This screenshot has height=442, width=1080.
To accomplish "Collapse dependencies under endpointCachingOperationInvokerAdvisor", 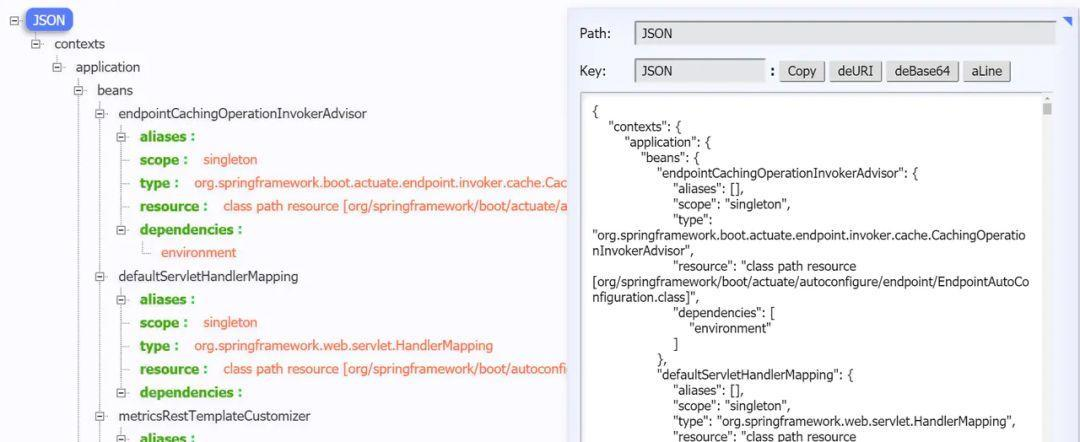I will tap(122, 230).
